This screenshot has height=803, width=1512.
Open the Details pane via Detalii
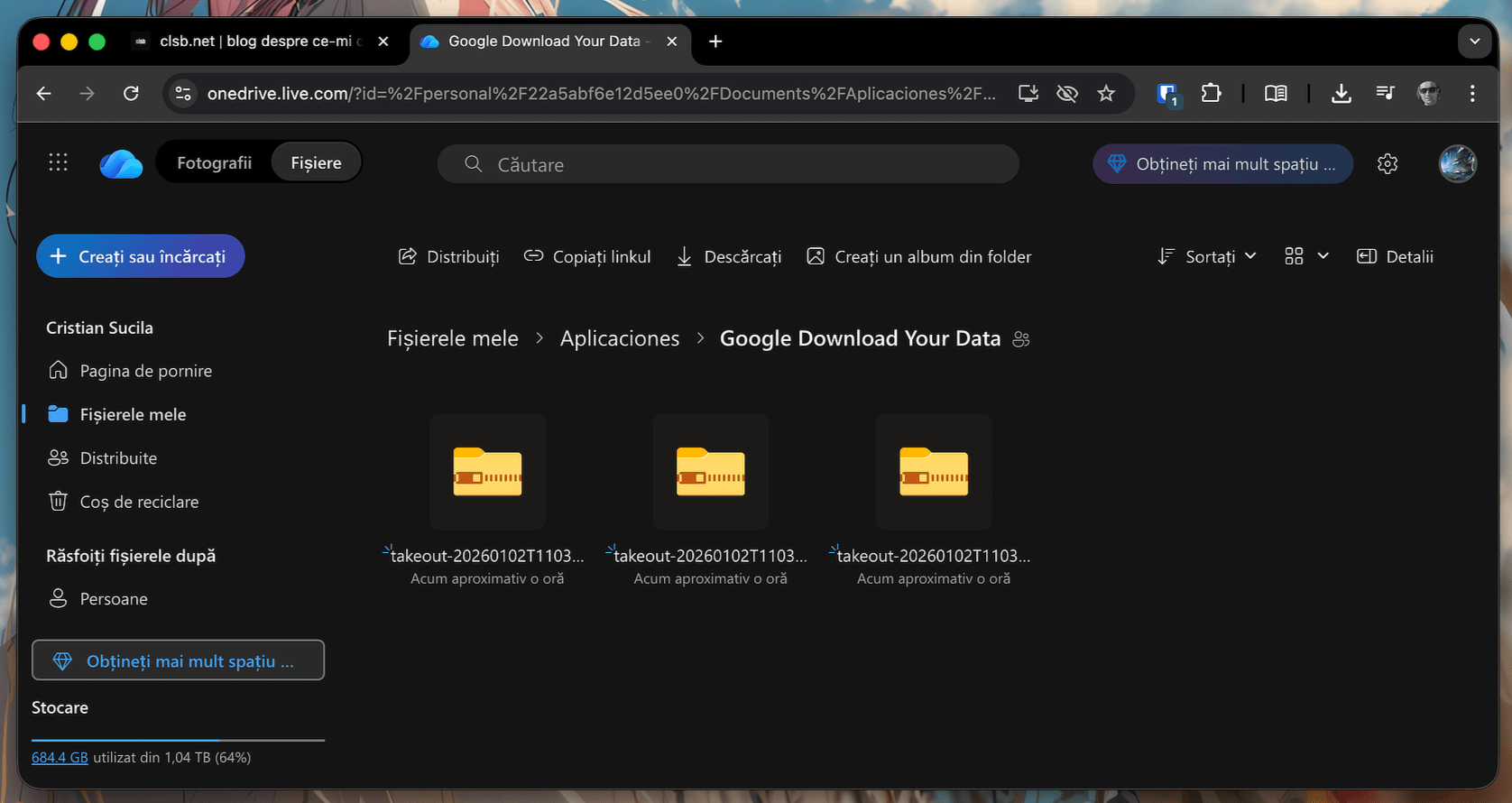pyautogui.click(x=1395, y=257)
